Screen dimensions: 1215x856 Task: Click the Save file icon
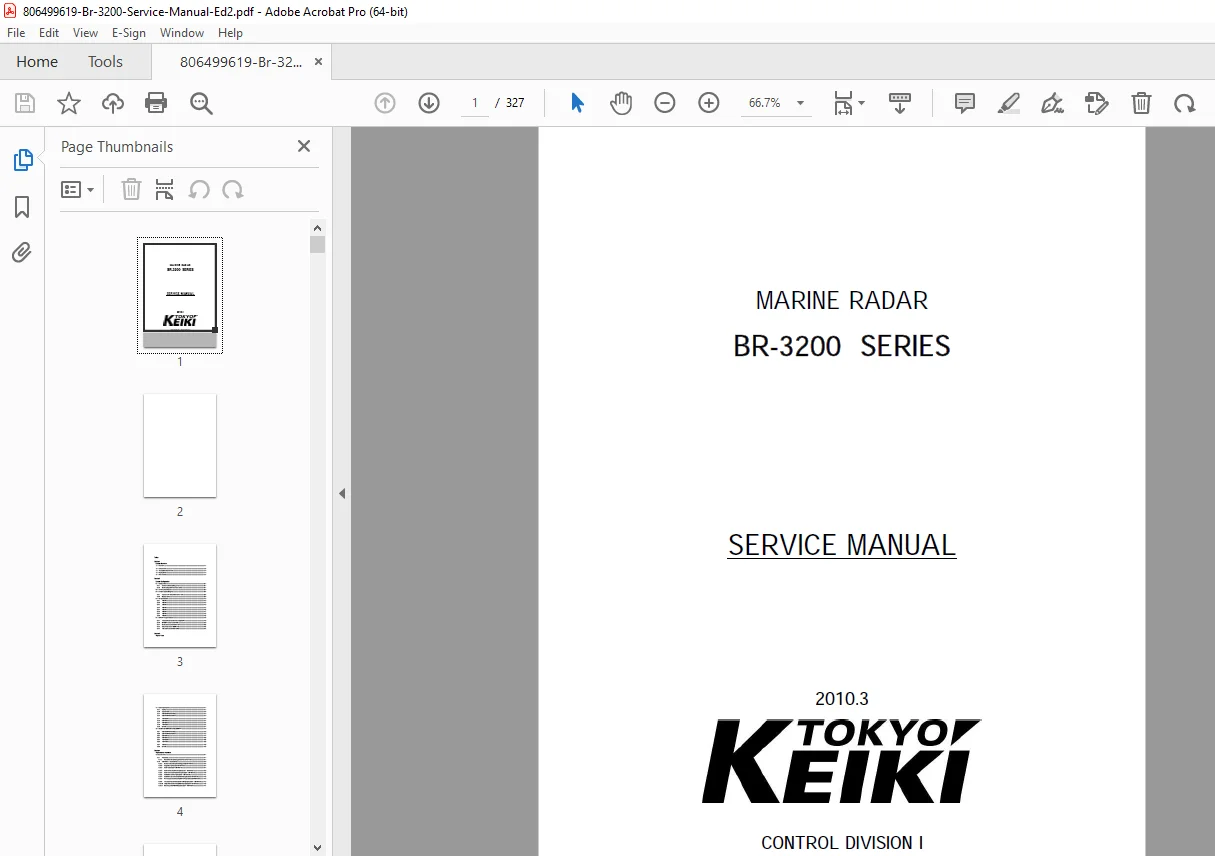[x=25, y=103]
